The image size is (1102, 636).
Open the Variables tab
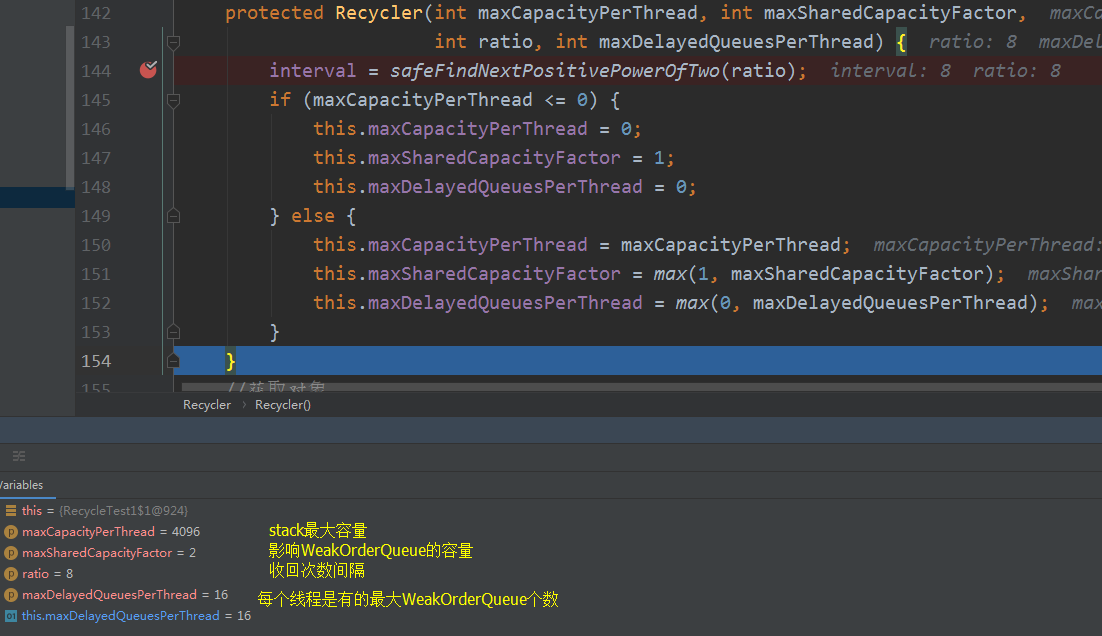(x=22, y=485)
